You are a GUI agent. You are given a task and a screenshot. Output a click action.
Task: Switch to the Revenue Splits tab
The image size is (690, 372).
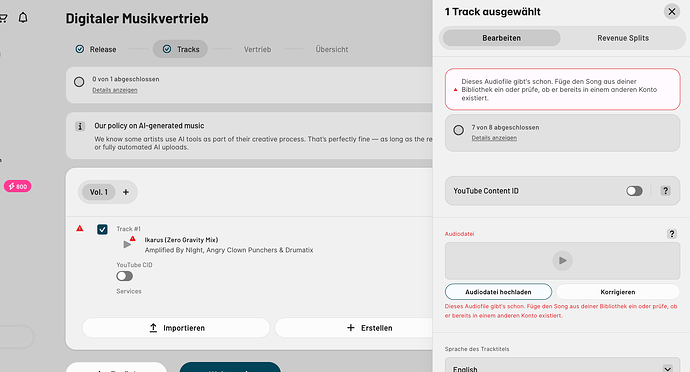tap(623, 38)
